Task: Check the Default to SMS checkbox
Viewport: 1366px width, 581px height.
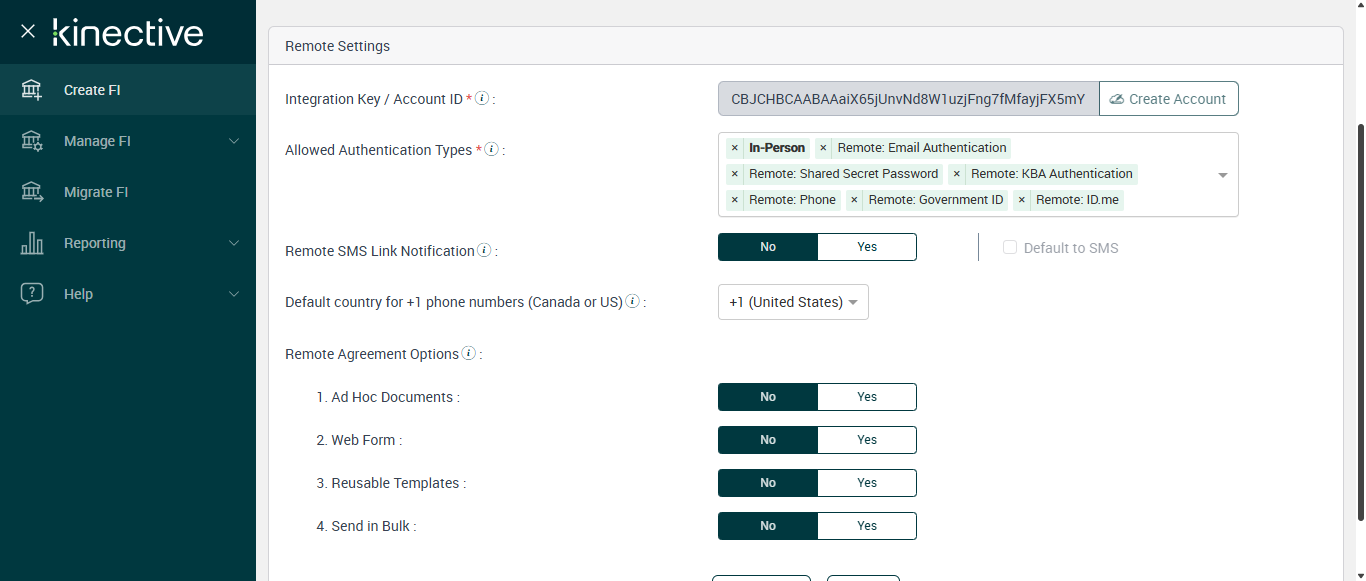Action: tap(1010, 247)
